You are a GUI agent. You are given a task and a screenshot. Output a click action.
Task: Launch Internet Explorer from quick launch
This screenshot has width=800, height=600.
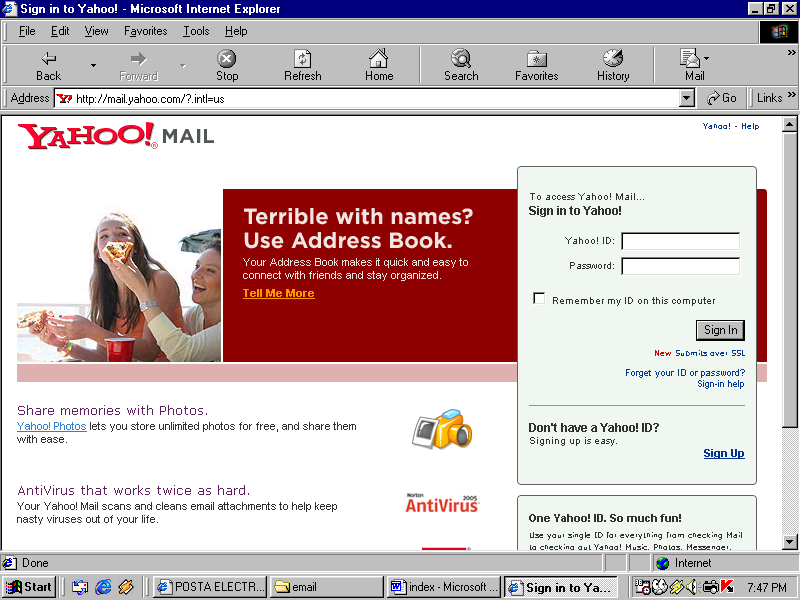click(x=103, y=587)
